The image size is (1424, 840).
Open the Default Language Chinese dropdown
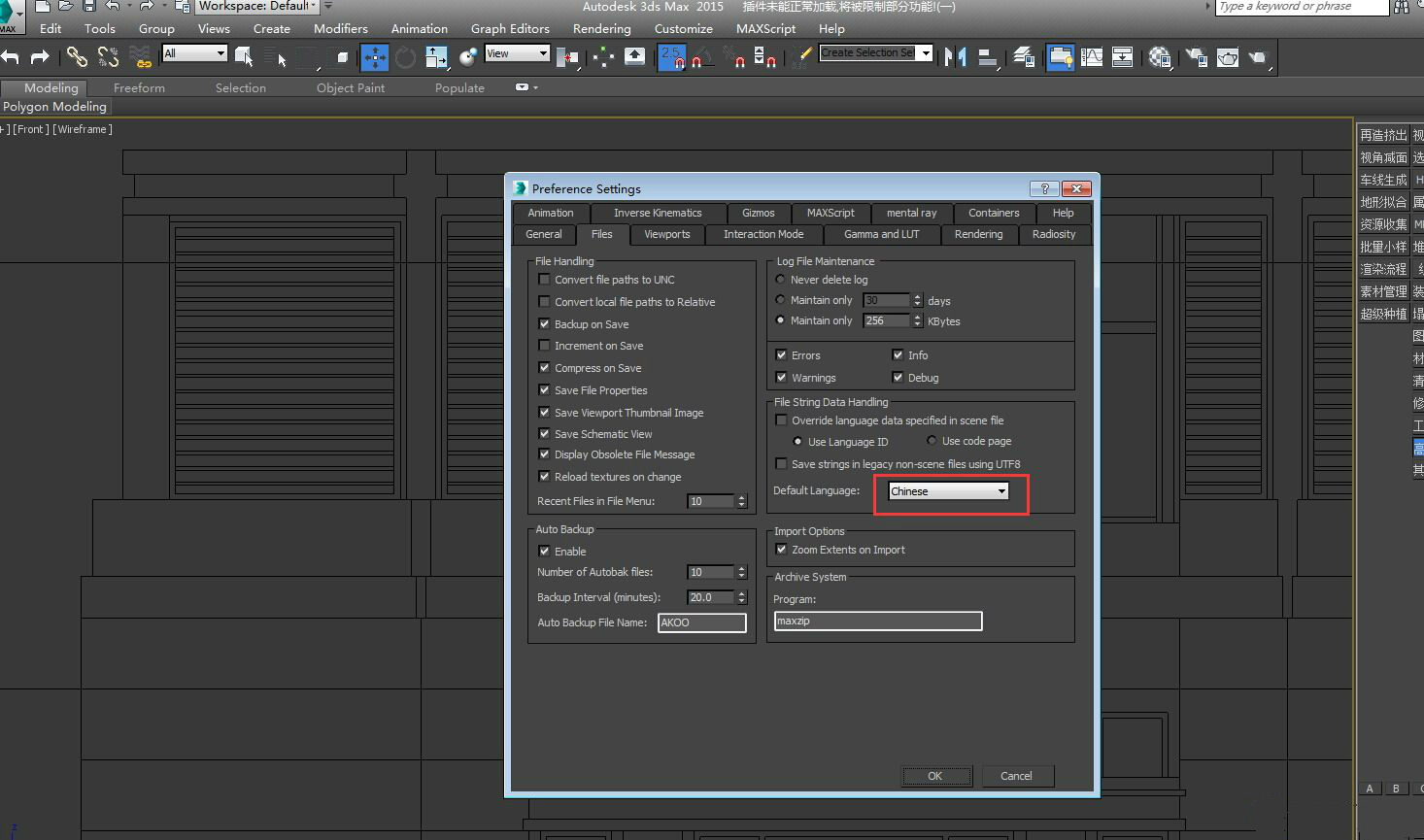pos(948,491)
